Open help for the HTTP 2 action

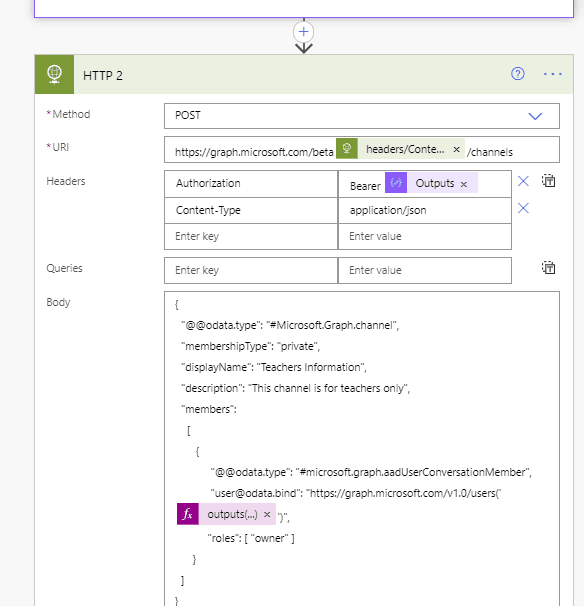pyautogui.click(x=518, y=73)
